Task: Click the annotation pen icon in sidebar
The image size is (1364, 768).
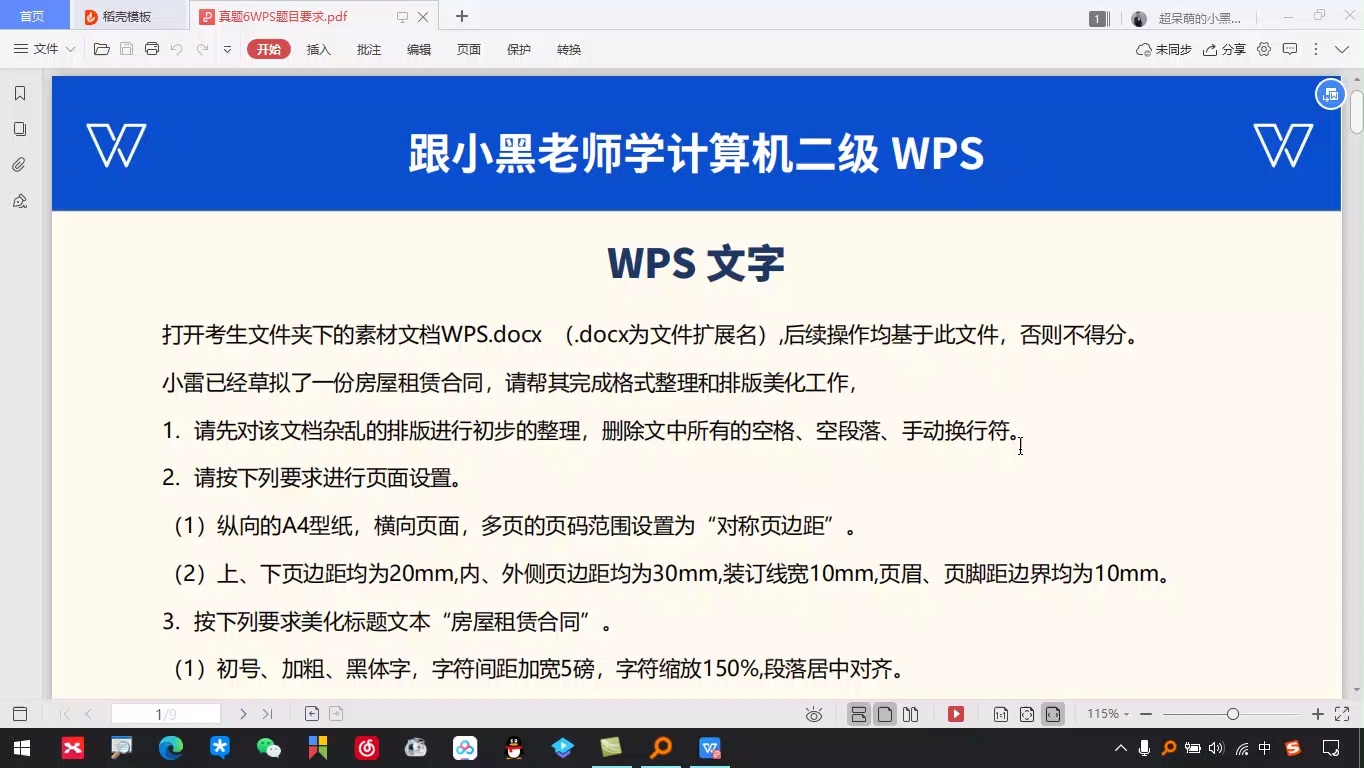Action: click(x=18, y=200)
